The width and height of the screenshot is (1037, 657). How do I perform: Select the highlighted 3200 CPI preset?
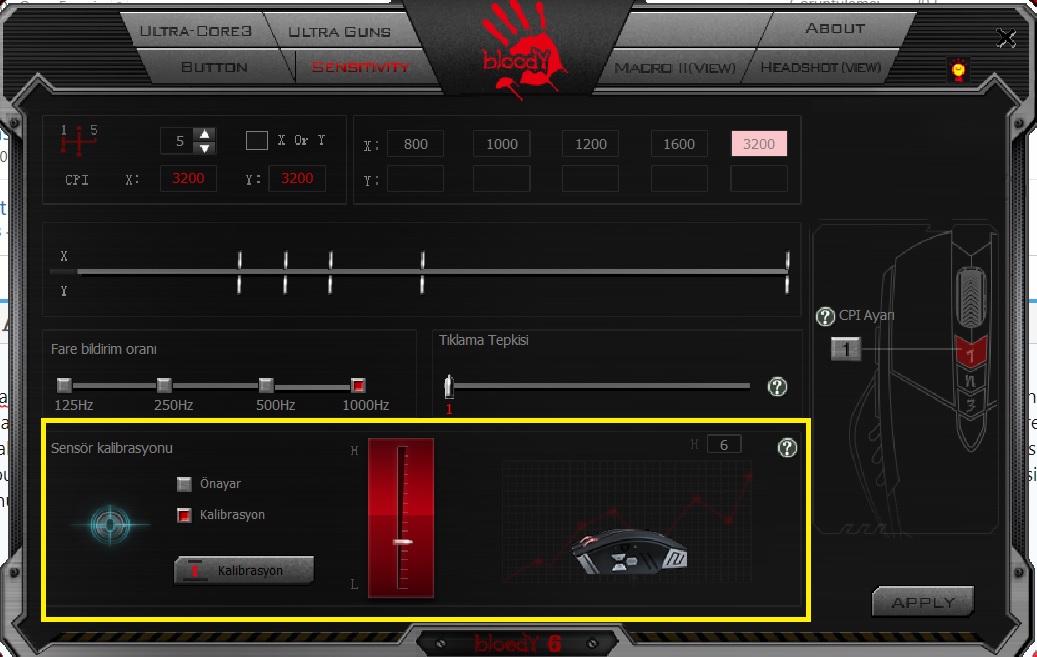pos(759,144)
